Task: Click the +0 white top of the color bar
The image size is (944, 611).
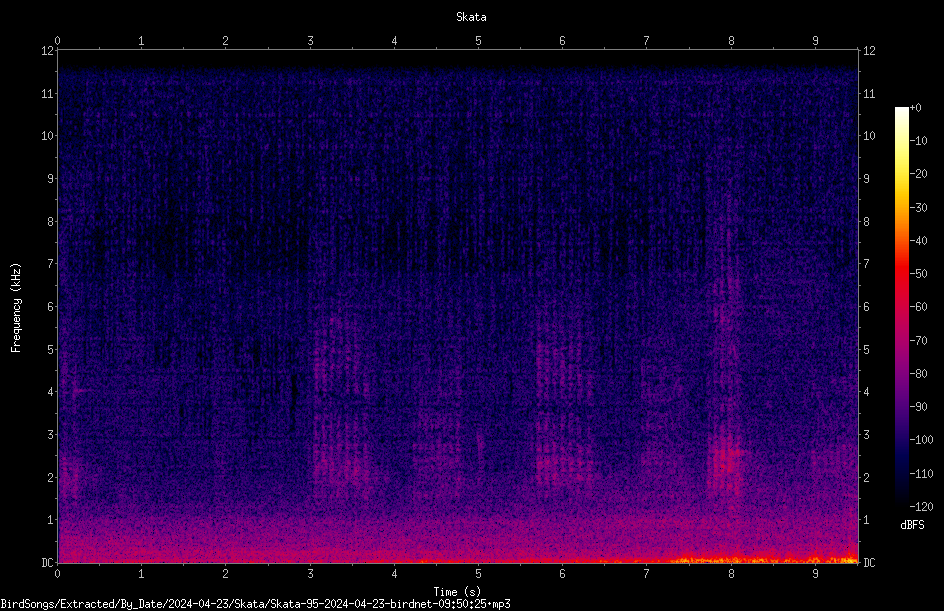Action: click(901, 109)
